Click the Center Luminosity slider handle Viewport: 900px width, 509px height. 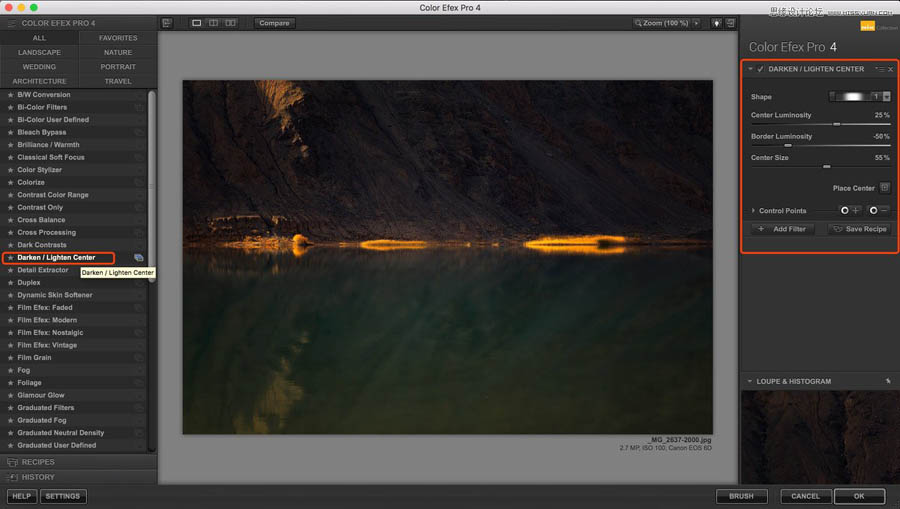click(837, 124)
